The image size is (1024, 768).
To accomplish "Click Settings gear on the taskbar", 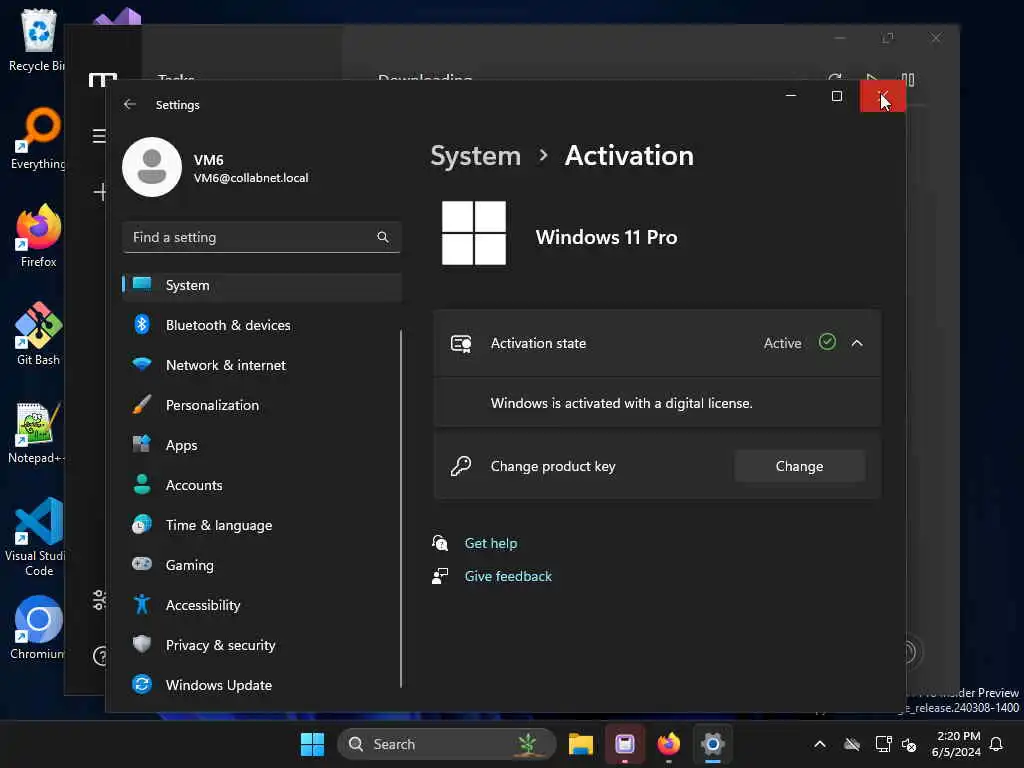I will 712,744.
